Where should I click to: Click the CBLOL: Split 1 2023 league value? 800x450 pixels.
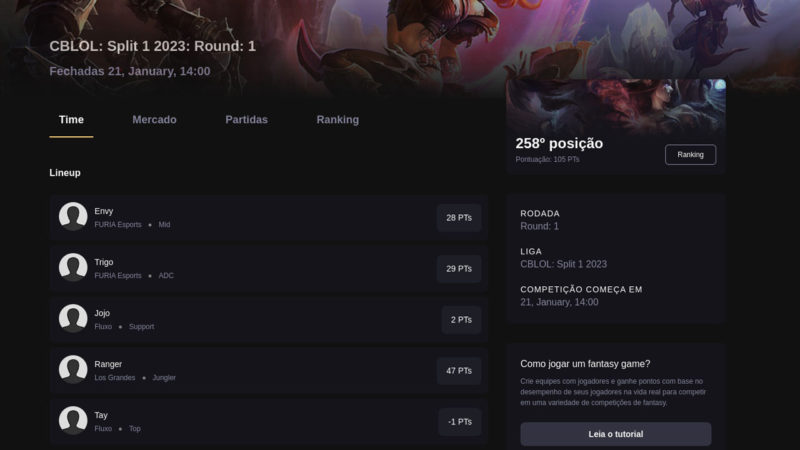coord(563,264)
